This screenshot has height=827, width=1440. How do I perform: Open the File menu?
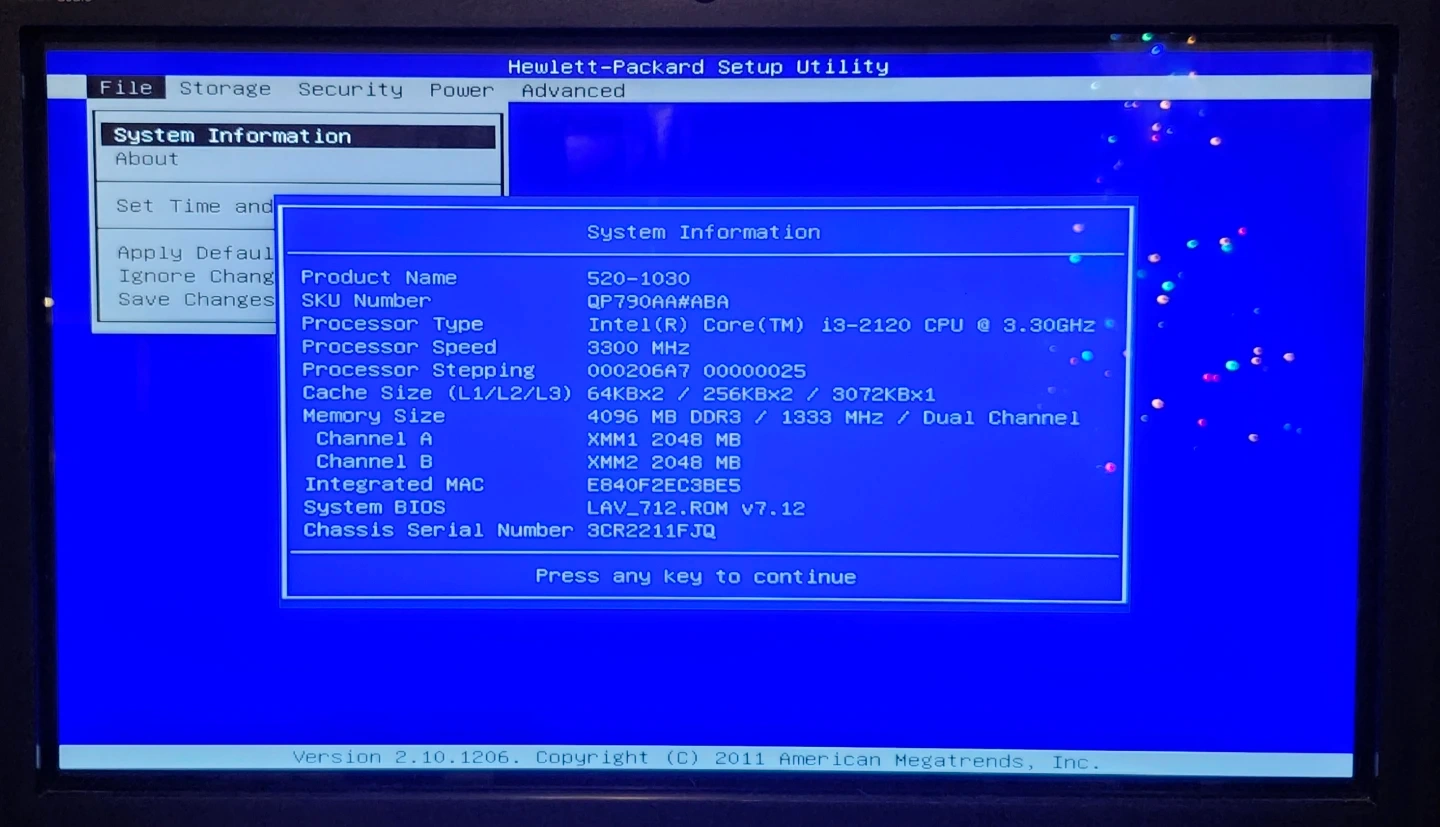click(126, 88)
